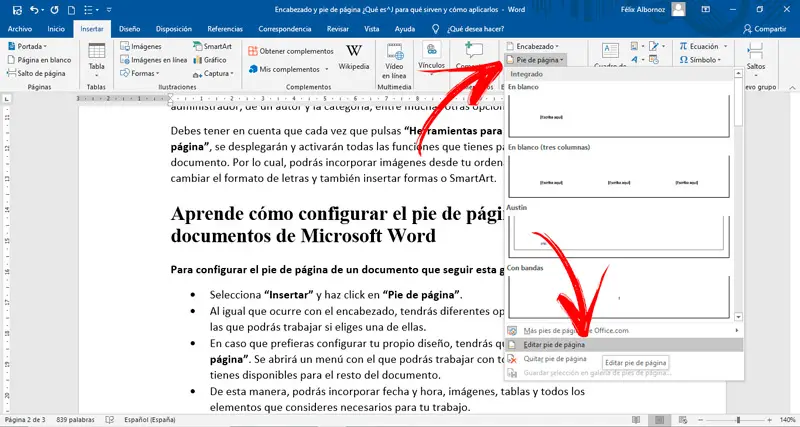Click the ribbon display options icon
Image resolution: width=800 pixels, height=427 pixels.
[x=706, y=9]
